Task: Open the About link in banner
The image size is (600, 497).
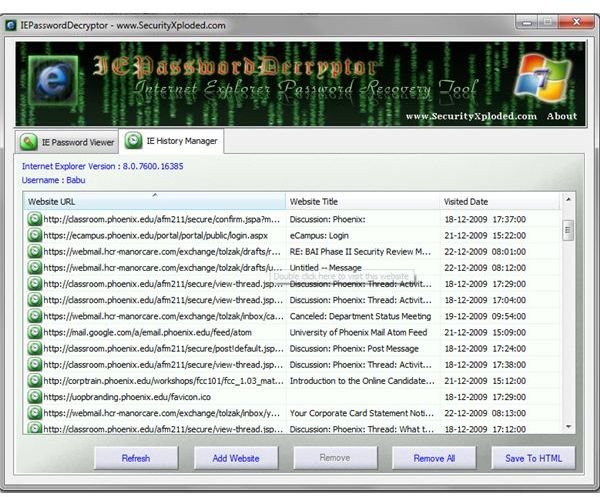Action: pos(562,116)
